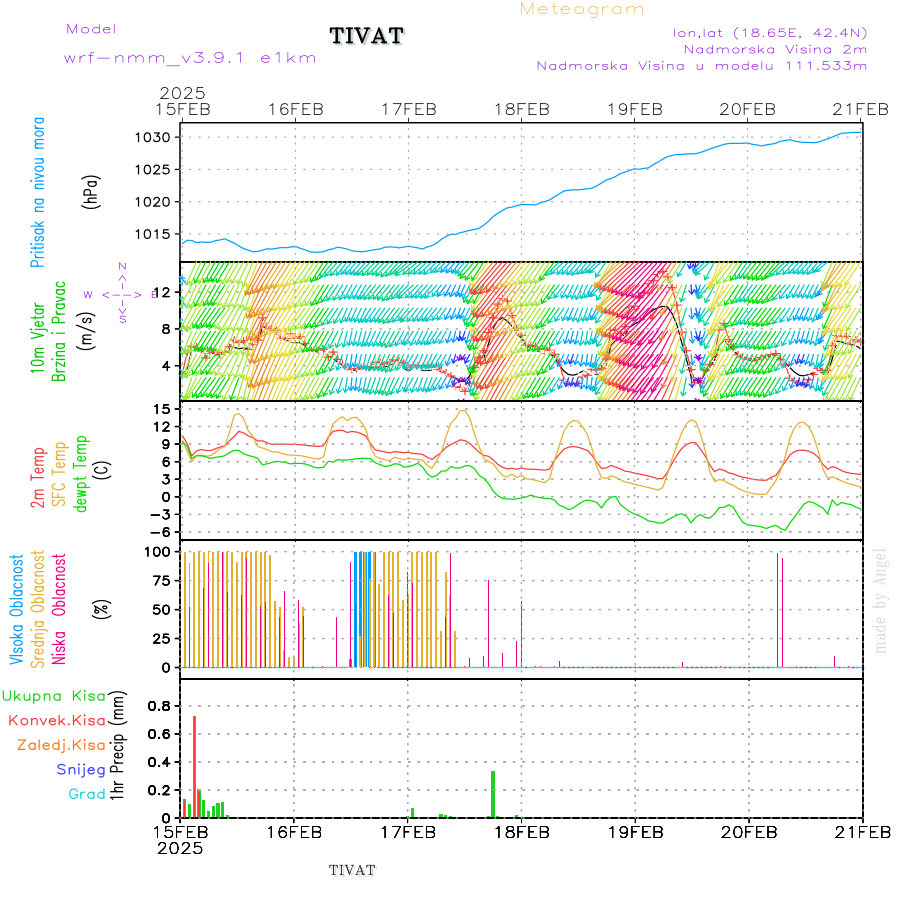Click the model name "wrf-nmm_v3.9.1 e1km"
The height and width of the screenshot is (900, 900).
tap(190, 58)
